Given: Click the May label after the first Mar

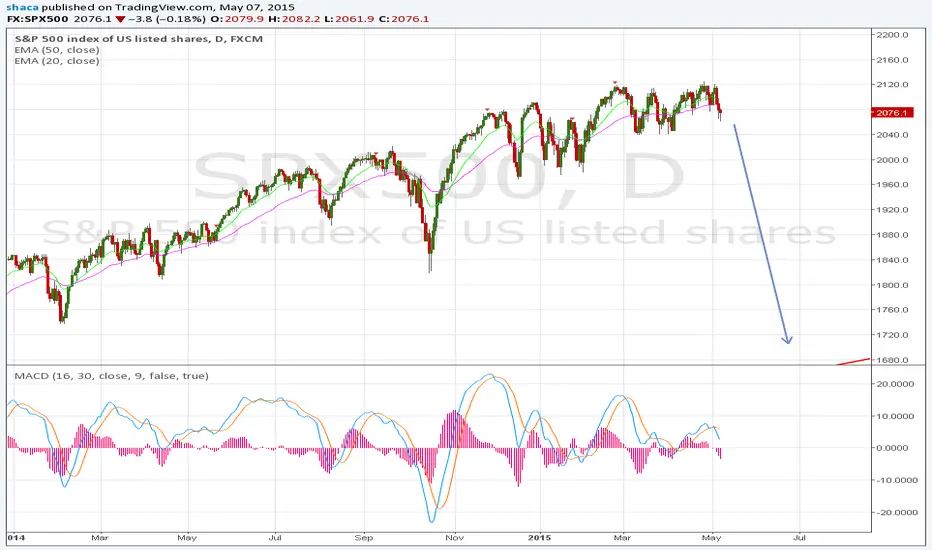Looking at the screenshot, I should pyautogui.click(x=187, y=538).
